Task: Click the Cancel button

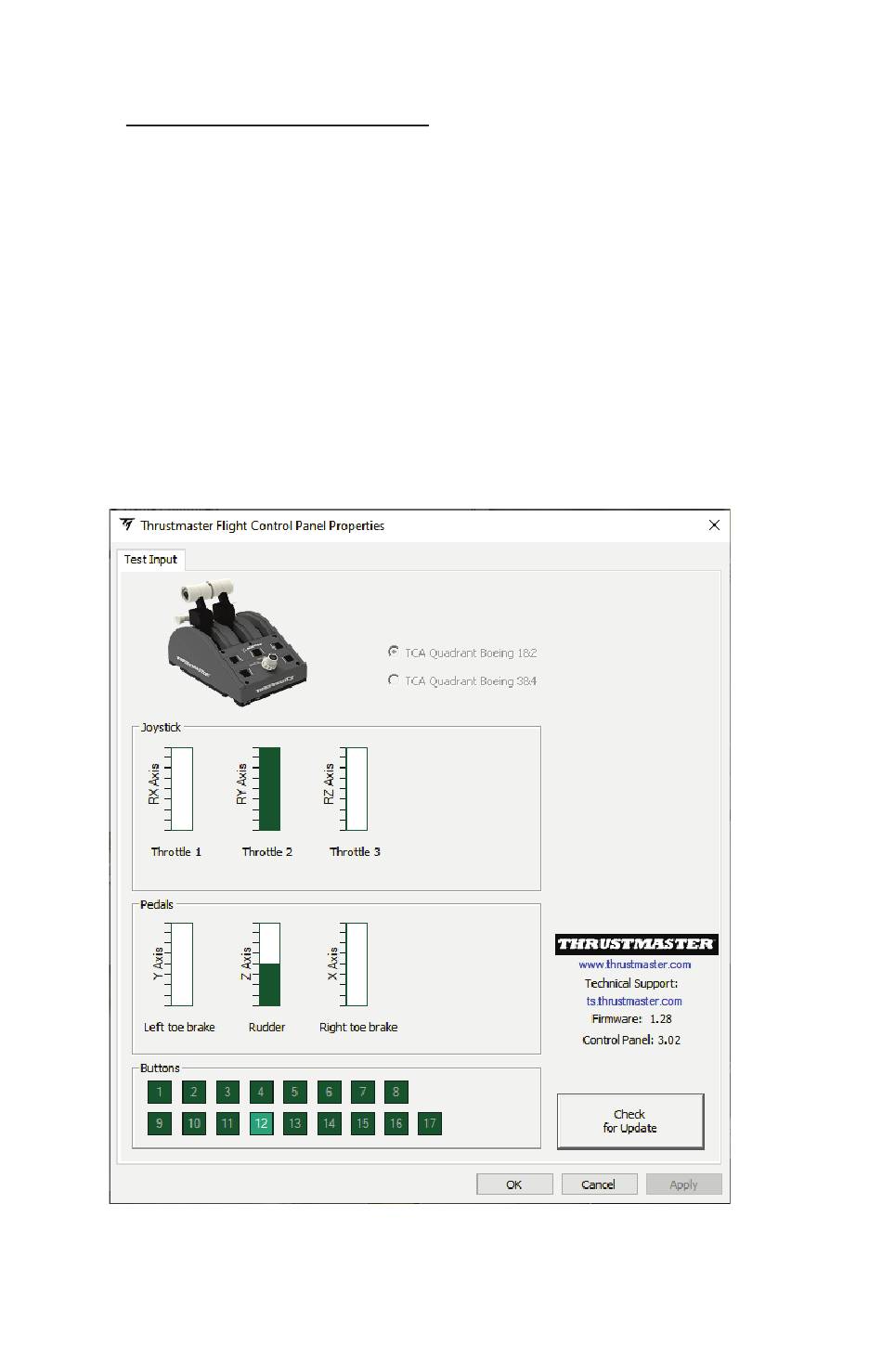Action: [x=599, y=1184]
